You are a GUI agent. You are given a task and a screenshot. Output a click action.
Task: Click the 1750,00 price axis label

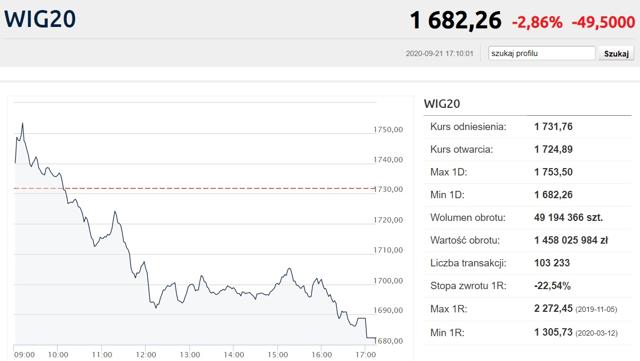point(388,129)
